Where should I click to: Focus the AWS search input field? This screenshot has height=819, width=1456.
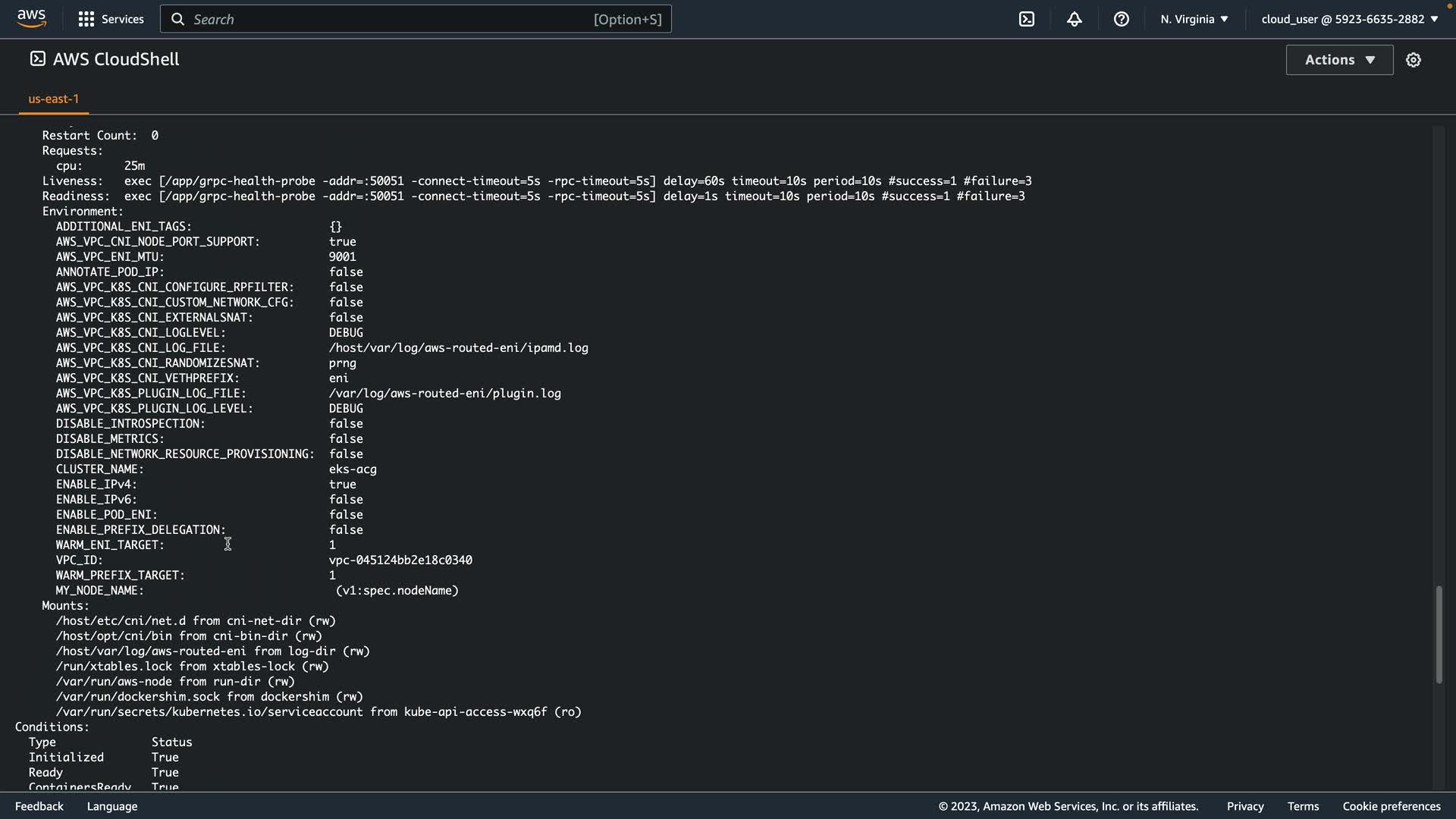coord(394,19)
